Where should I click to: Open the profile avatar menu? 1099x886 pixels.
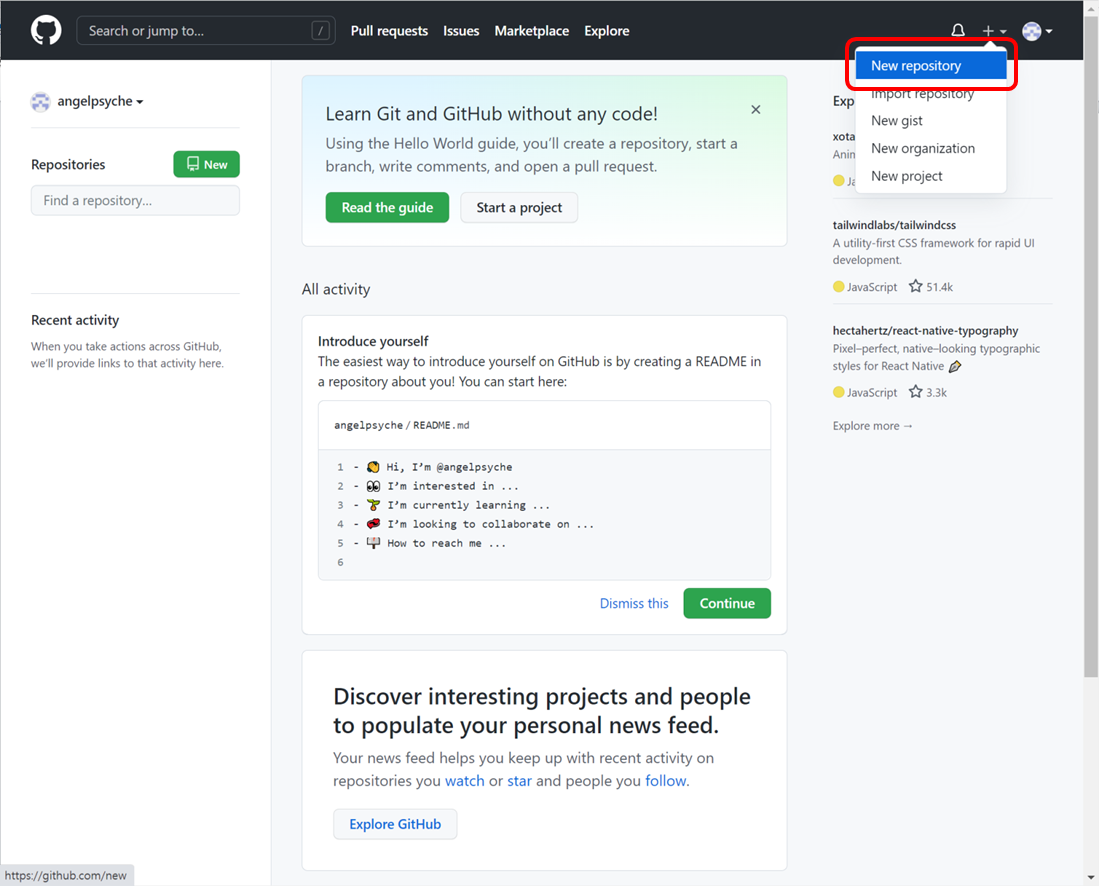coord(1037,31)
